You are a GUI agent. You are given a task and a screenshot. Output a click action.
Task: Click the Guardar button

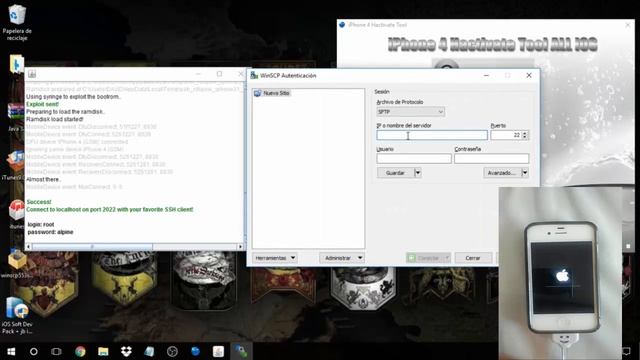click(x=395, y=173)
